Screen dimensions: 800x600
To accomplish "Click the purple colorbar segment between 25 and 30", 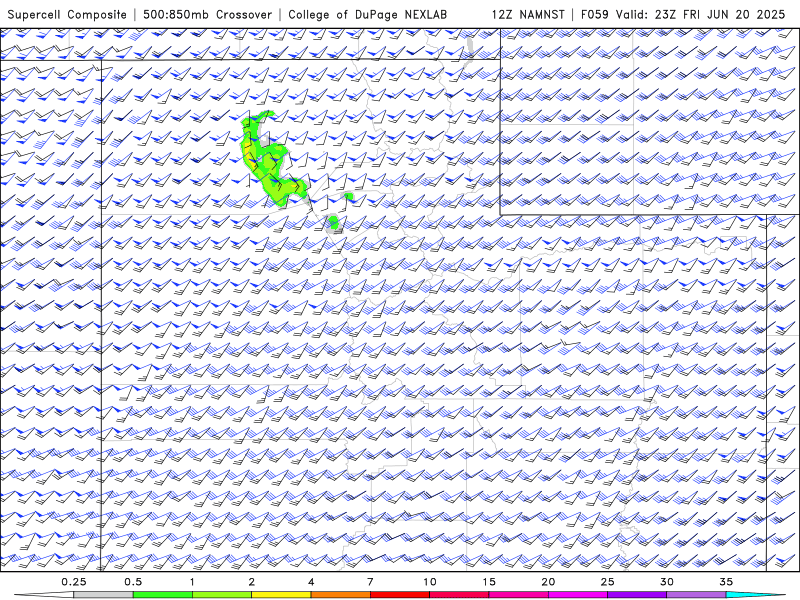I will 637,595.
